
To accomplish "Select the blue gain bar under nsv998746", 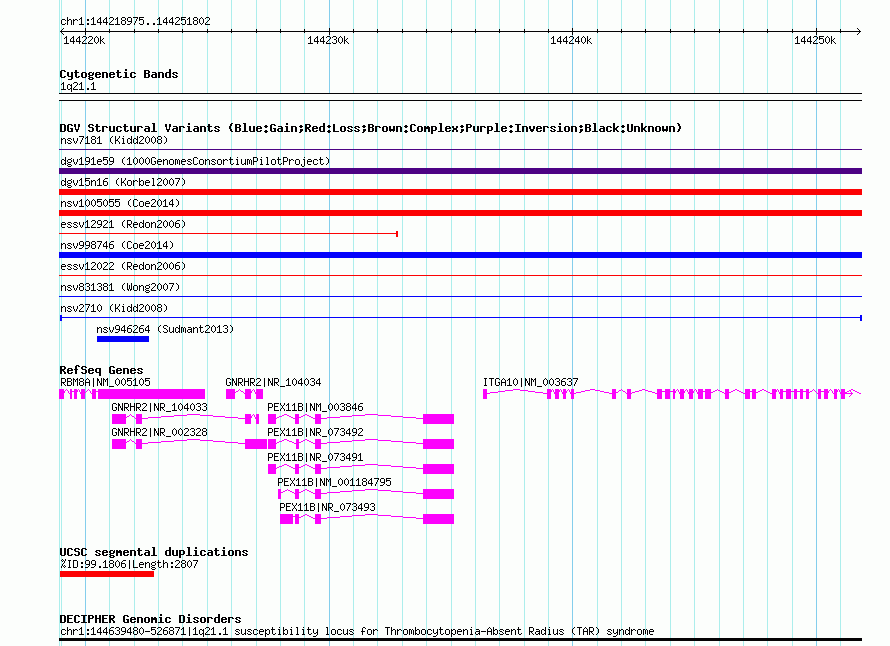I will tap(460, 255).
